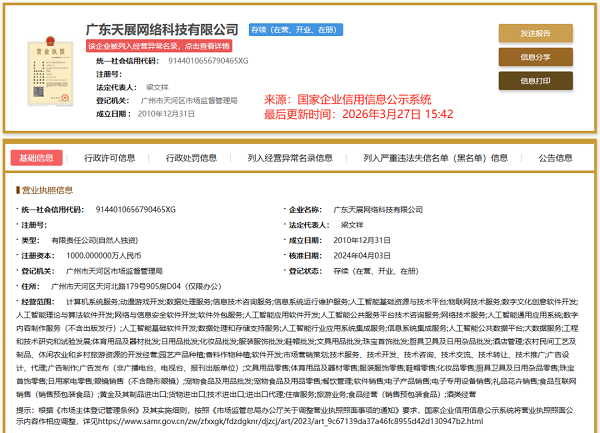600x433 pixels.
Task: Click license section 法定代表人 value 梁文祥
Action: point(352,225)
